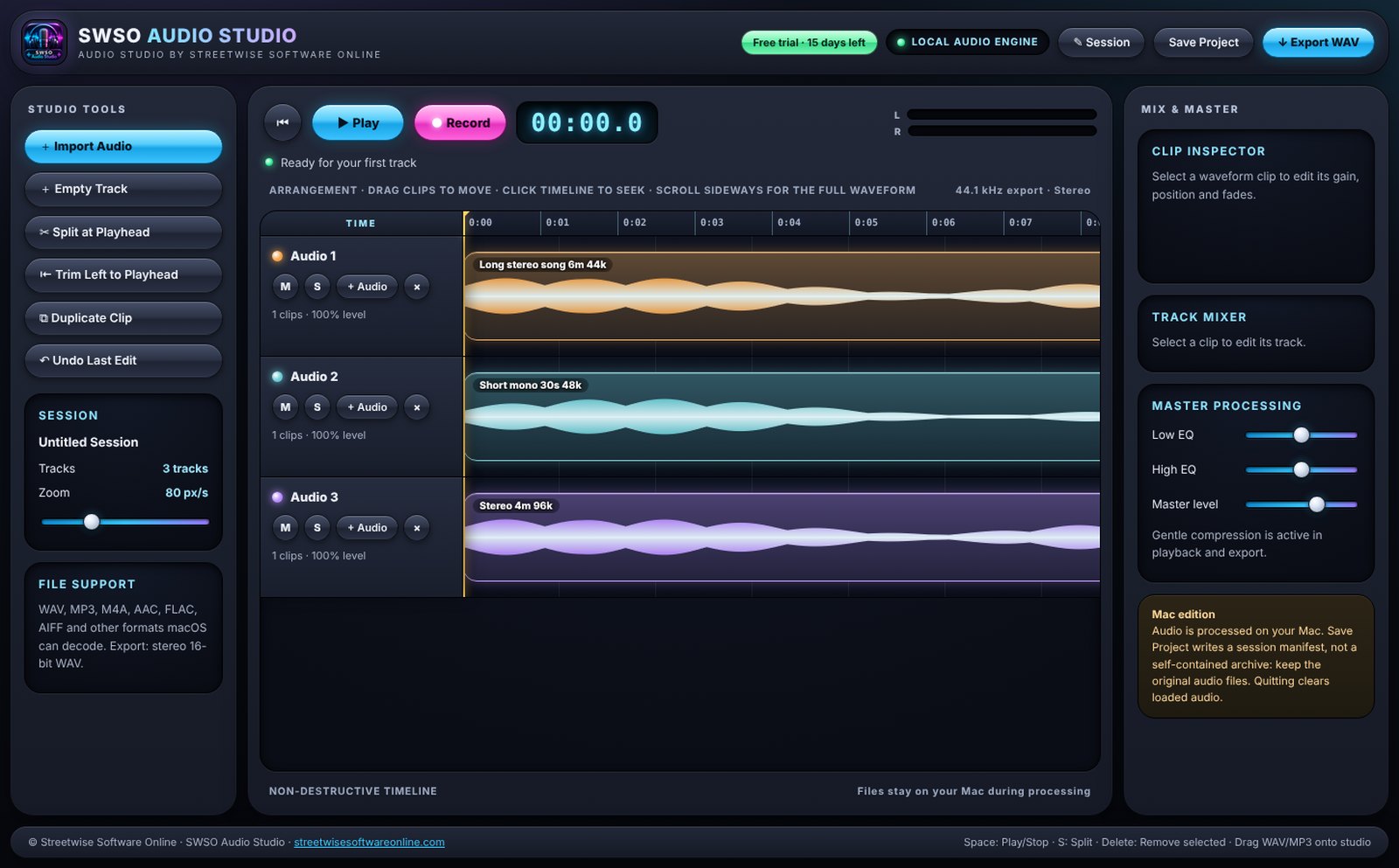The height and width of the screenshot is (868, 1399).
Task: Click Save Project
Action: [1203, 42]
